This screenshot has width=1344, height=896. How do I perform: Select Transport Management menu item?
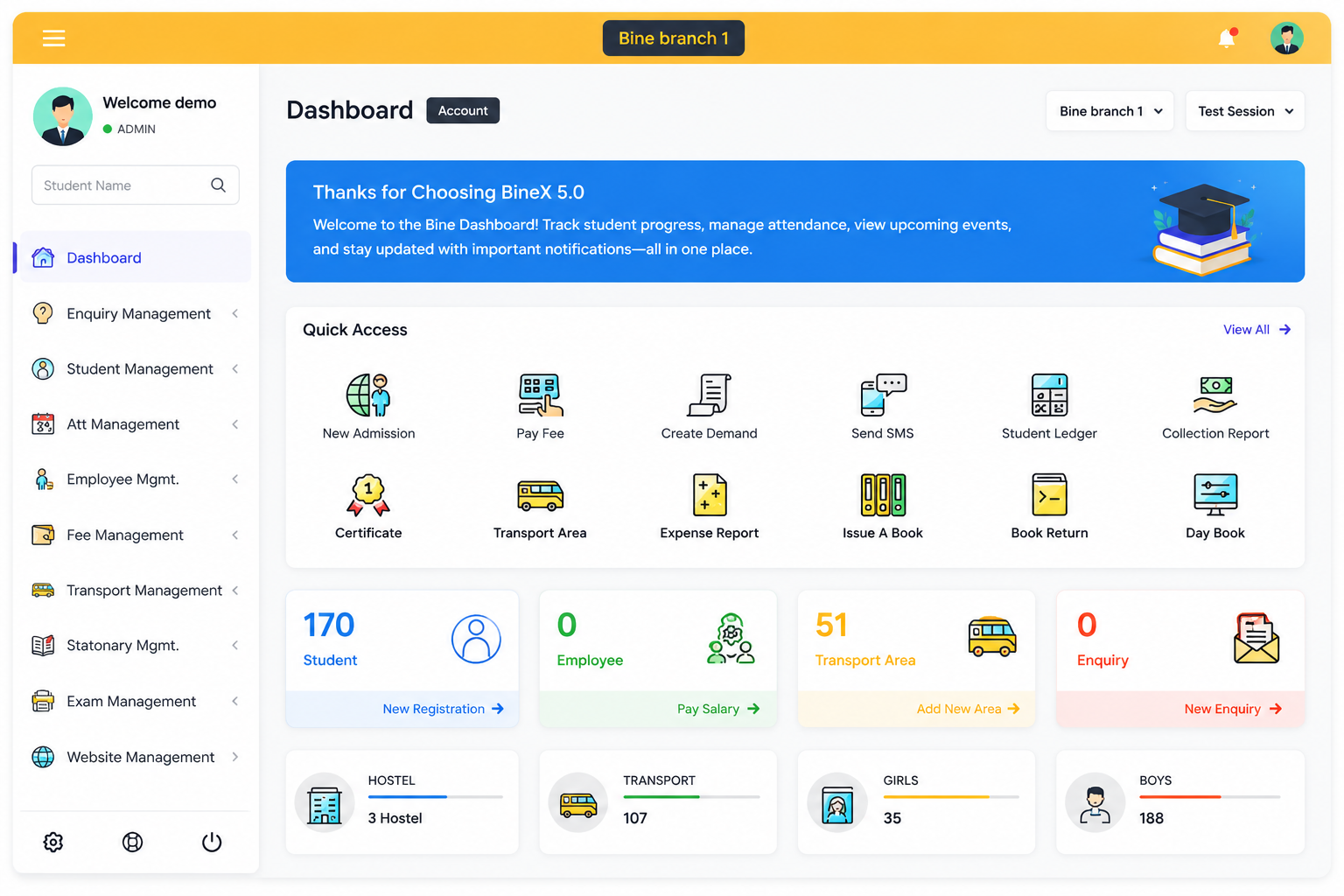click(133, 591)
